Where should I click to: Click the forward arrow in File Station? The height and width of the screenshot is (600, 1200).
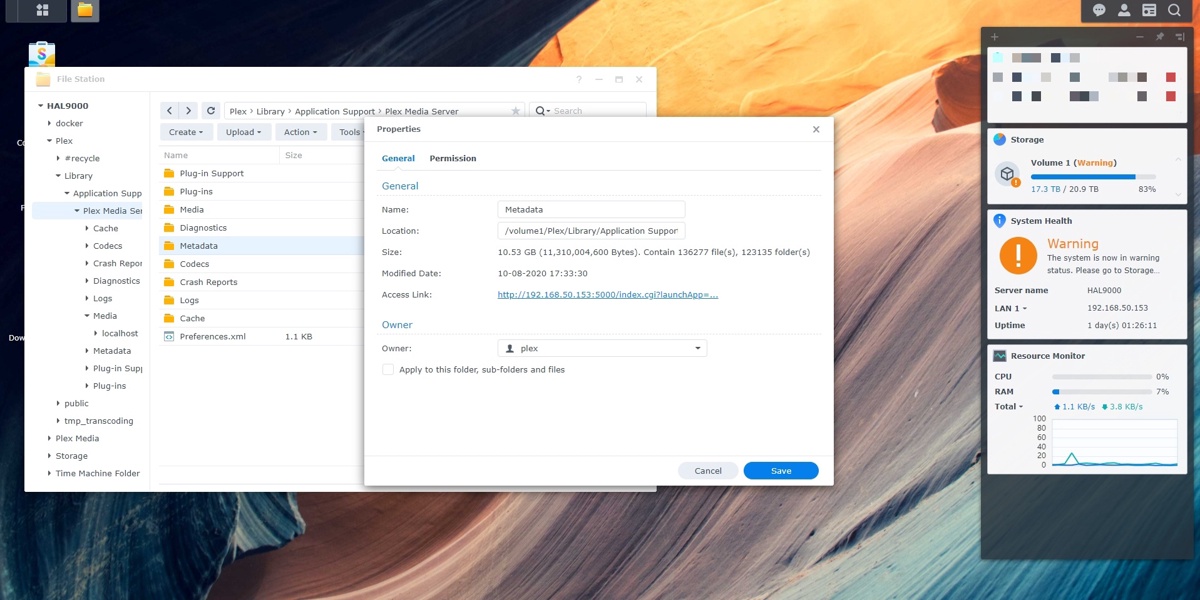coord(188,111)
